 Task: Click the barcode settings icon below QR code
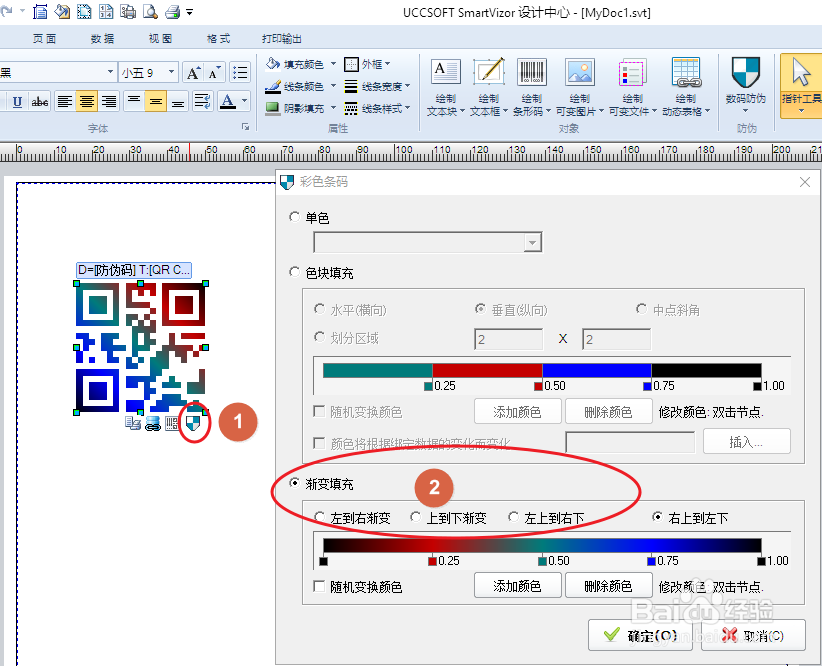coord(172,423)
